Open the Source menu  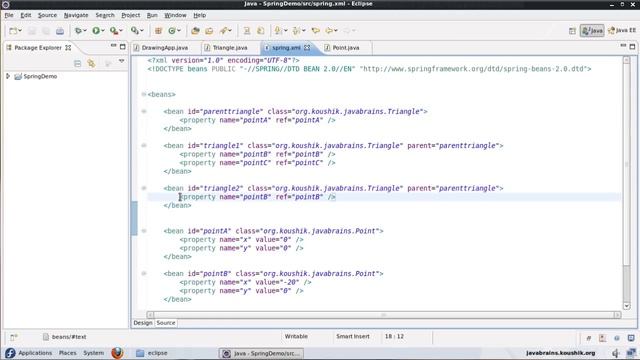point(47,15)
